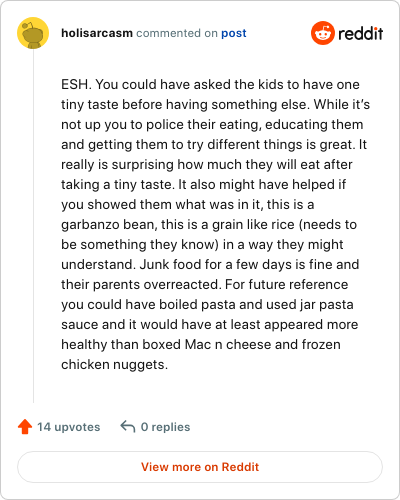The width and height of the screenshot is (400, 500).
Task: Click the "their parents overreacted" text
Action: tap(141, 285)
